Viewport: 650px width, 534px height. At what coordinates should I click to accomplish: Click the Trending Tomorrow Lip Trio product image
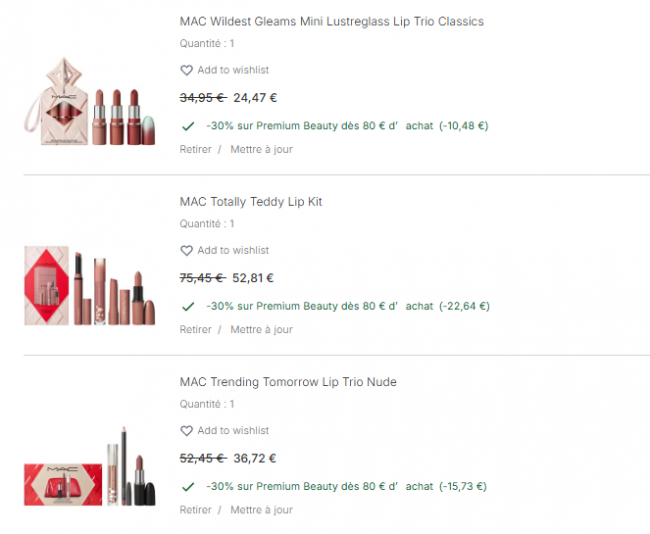(90, 466)
